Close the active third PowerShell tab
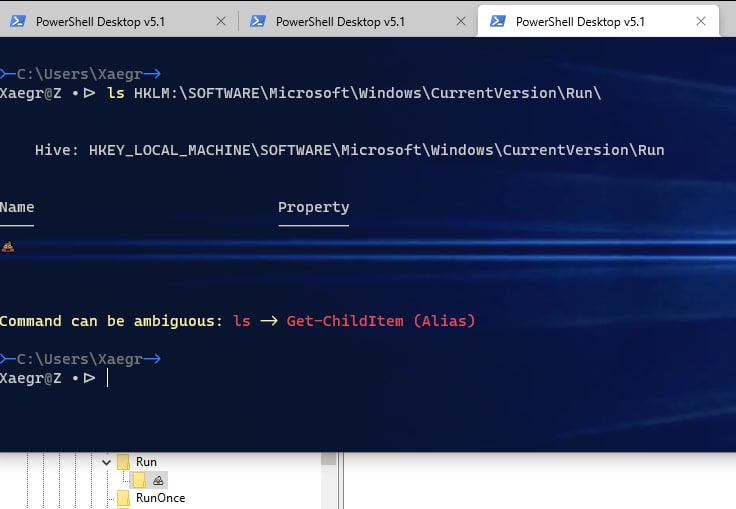 coord(701,21)
